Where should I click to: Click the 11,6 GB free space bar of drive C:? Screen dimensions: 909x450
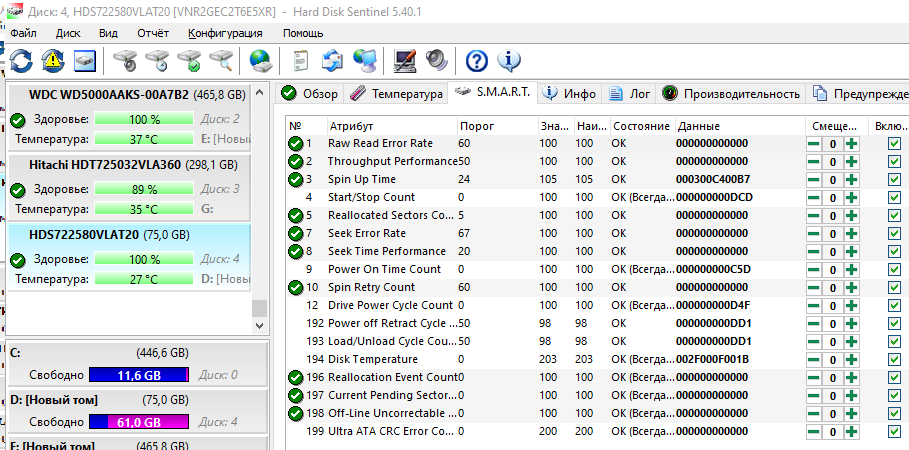pos(139,375)
